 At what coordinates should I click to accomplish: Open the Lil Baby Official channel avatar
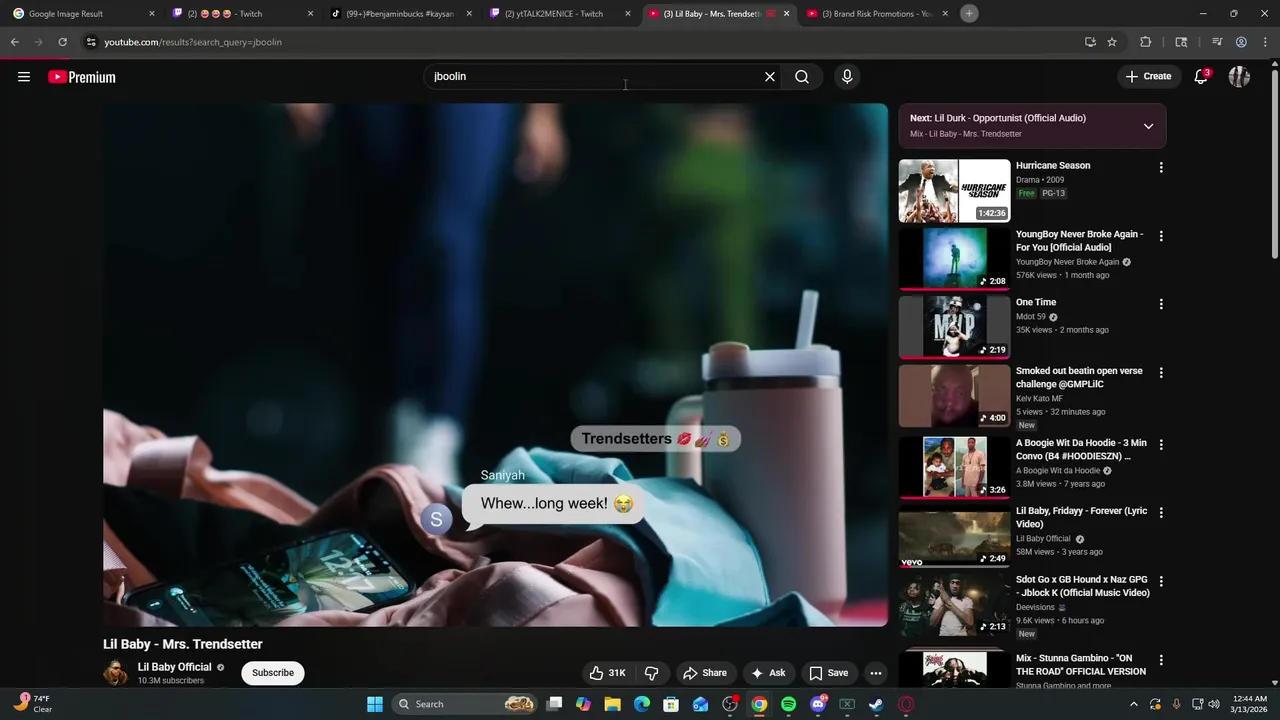click(116, 673)
